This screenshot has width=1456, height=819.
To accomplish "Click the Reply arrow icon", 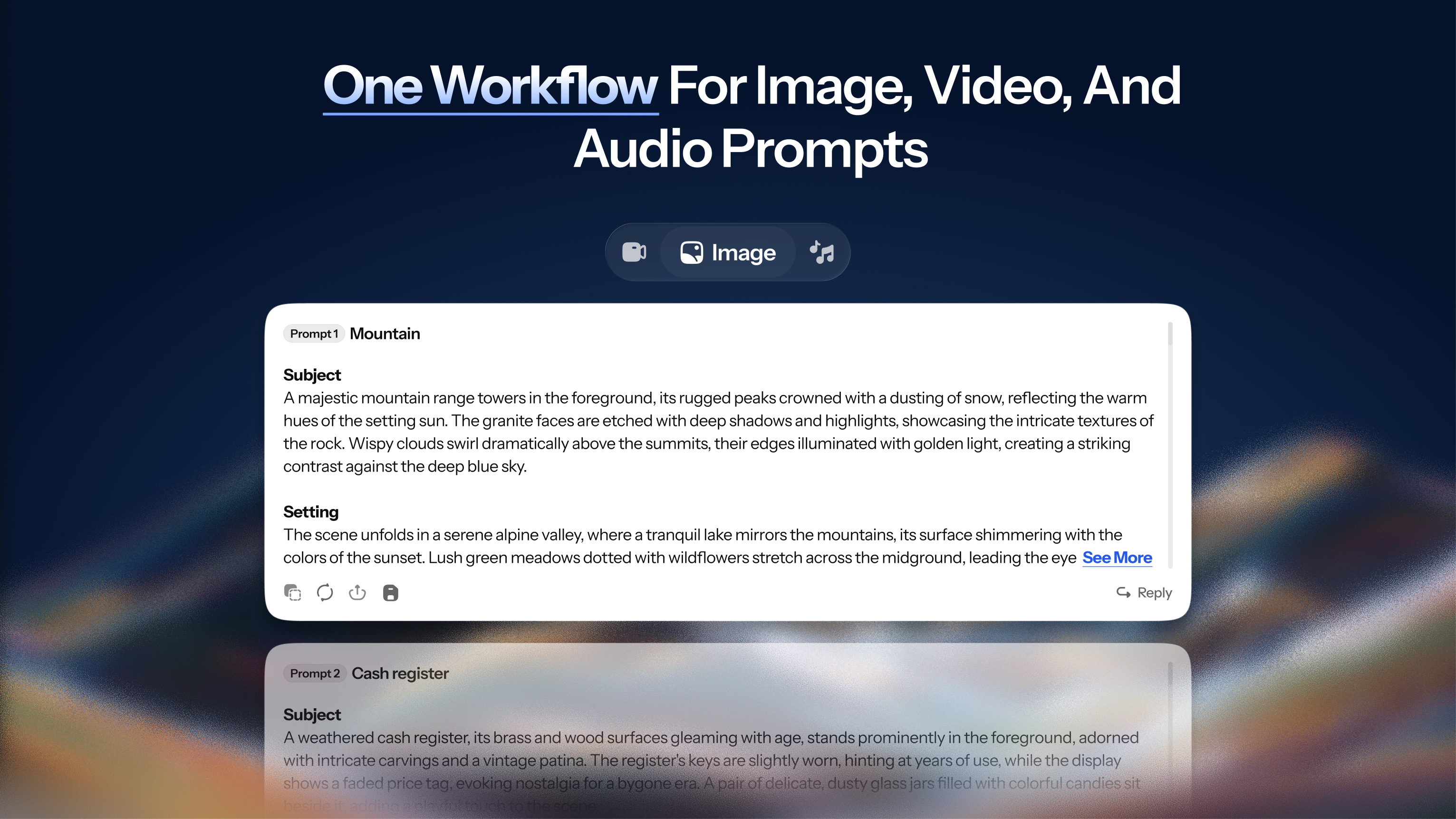I will 1123,592.
